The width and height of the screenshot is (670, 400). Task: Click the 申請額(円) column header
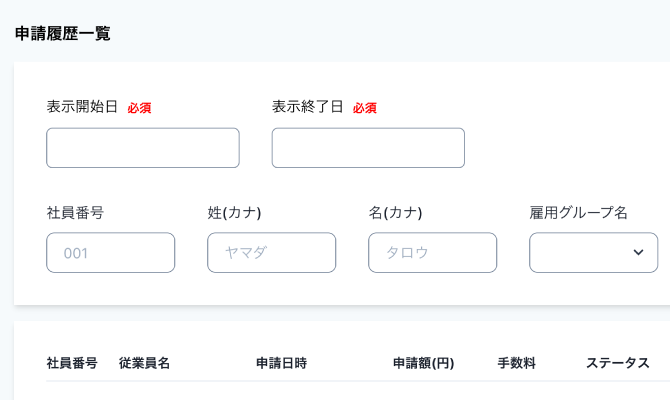click(x=424, y=363)
